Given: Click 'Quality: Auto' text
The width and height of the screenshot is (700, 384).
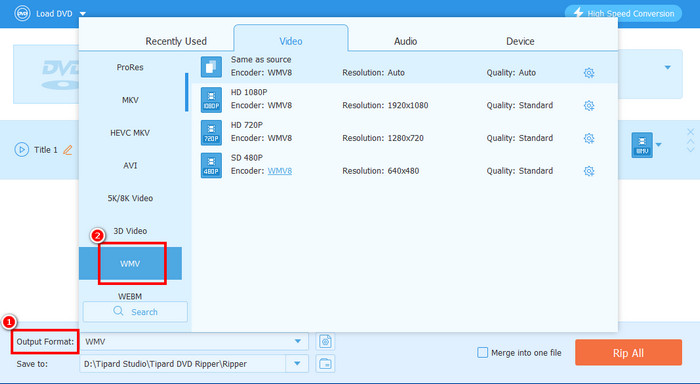Looking at the screenshot, I should (511, 72).
